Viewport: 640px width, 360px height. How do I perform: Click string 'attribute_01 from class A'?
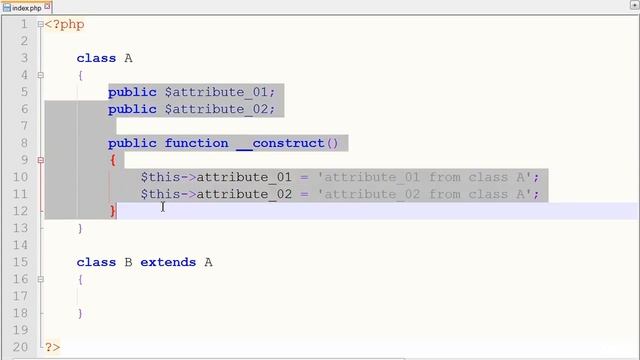tap(424, 178)
